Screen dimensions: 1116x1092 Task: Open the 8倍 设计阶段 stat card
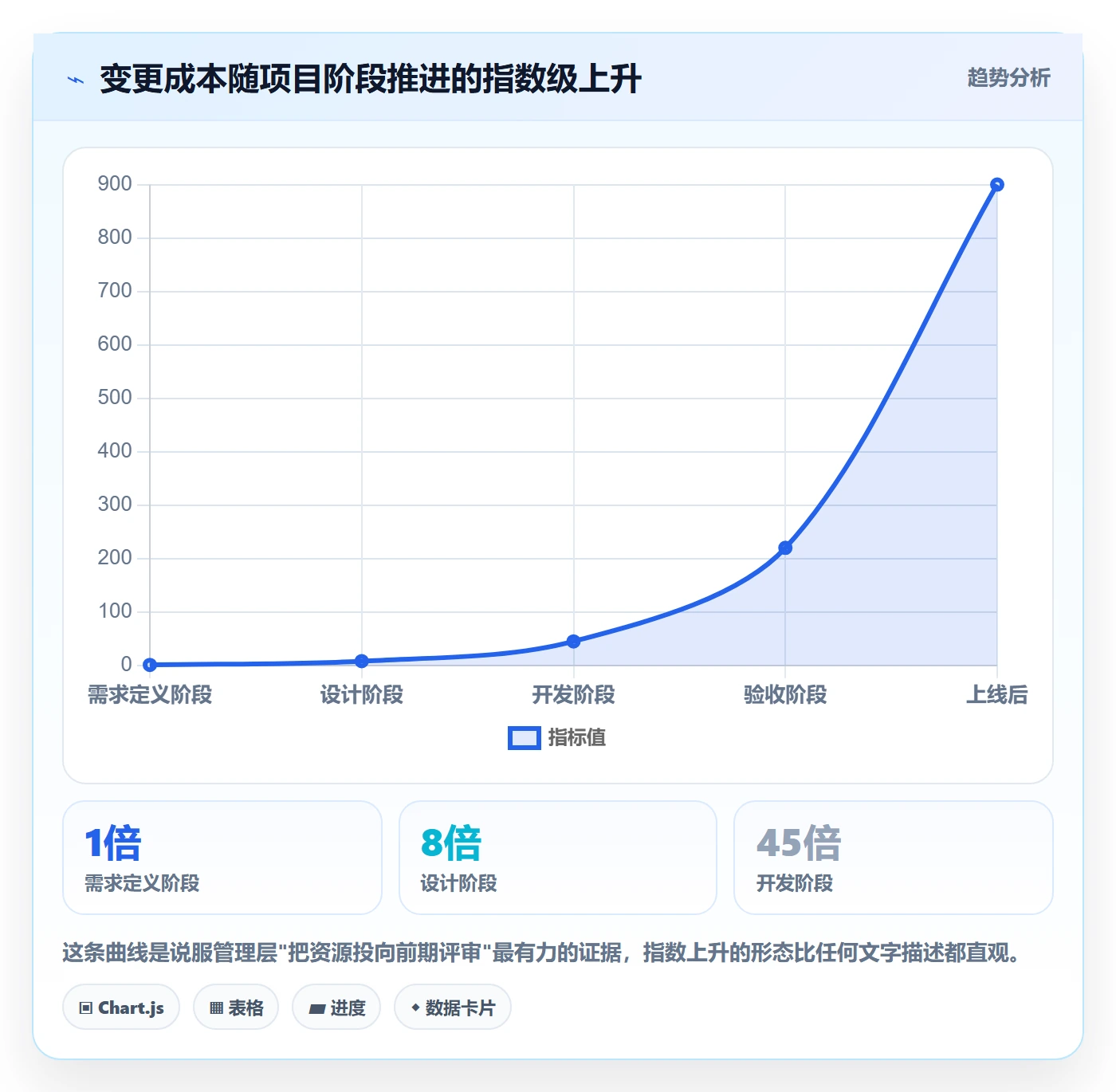coord(558,858)
